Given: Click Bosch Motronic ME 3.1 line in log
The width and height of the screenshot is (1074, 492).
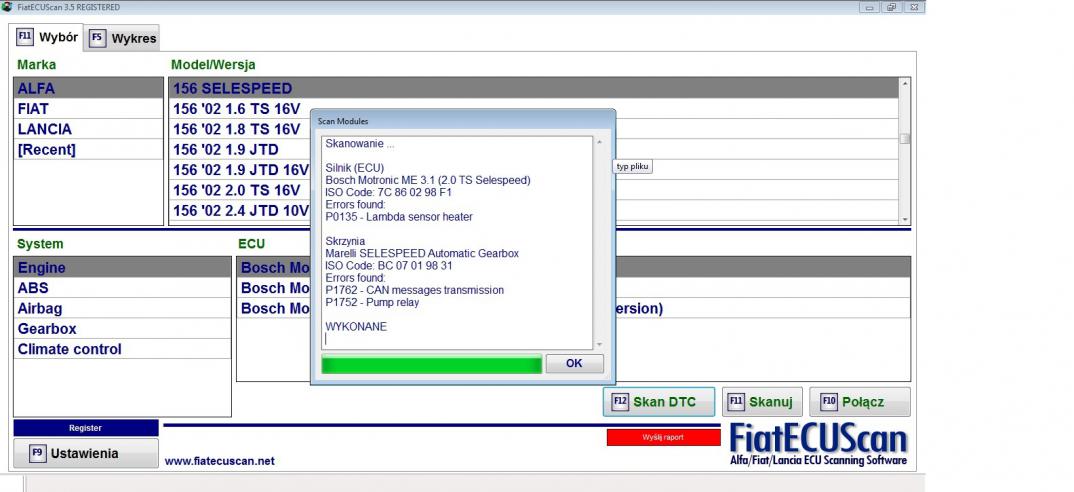Looking at the screenshot, I should coord(427,180).
